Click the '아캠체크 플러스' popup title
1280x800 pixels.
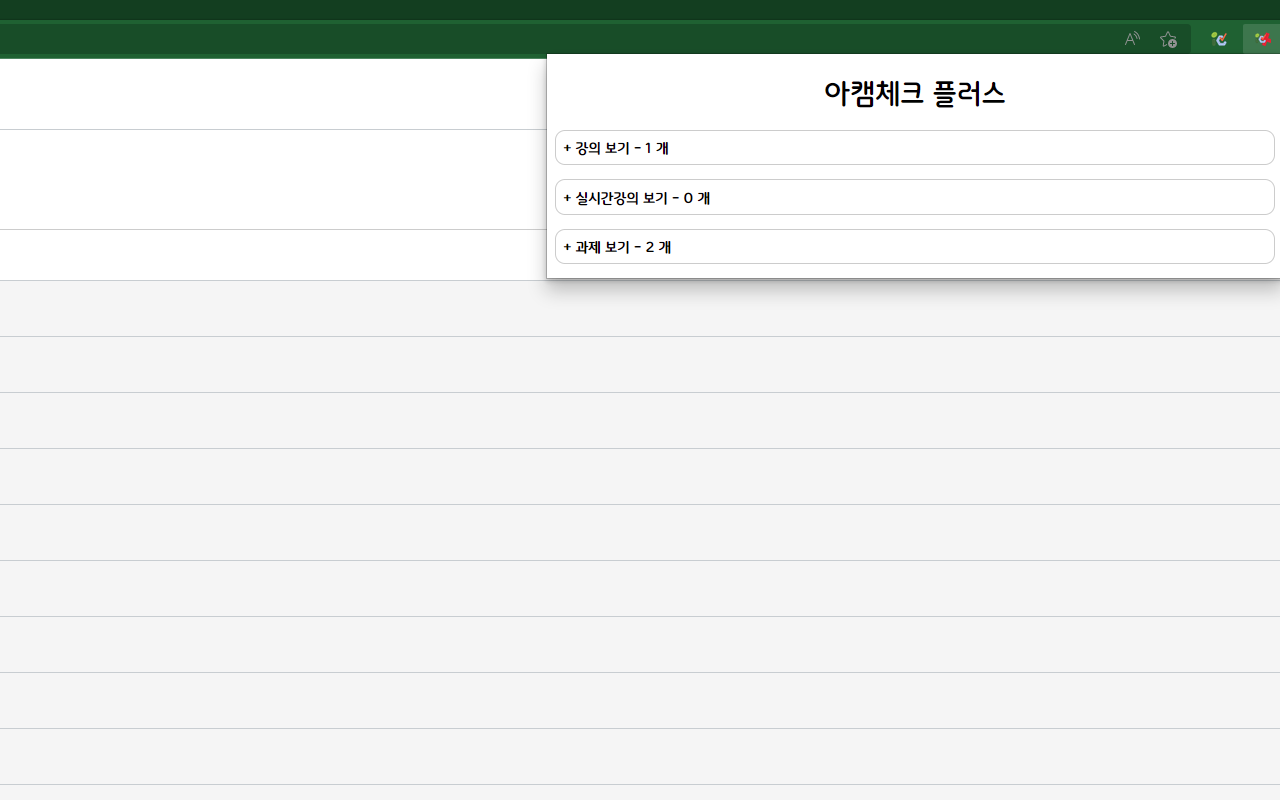[914, 93]
